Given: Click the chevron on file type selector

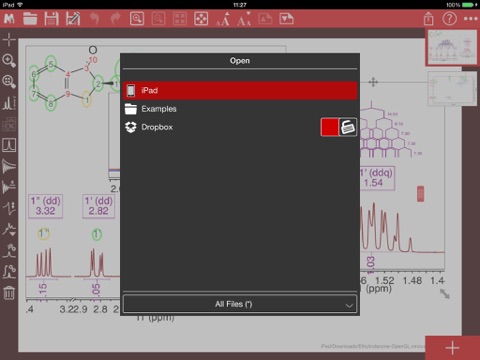Looking at the screenshot, I should click(x=349, y=305).
